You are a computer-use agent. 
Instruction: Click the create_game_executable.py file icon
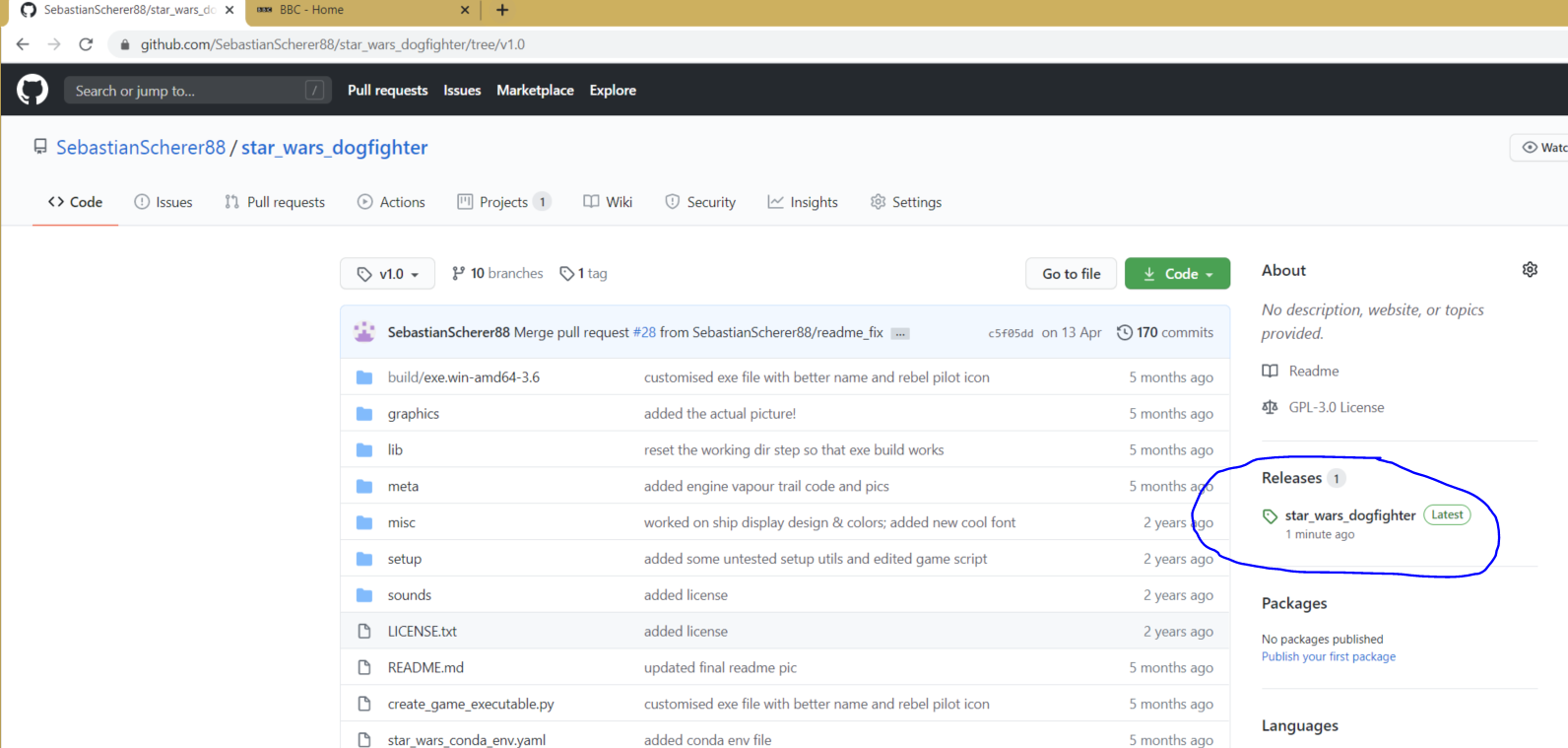click(x=364, y=704)
